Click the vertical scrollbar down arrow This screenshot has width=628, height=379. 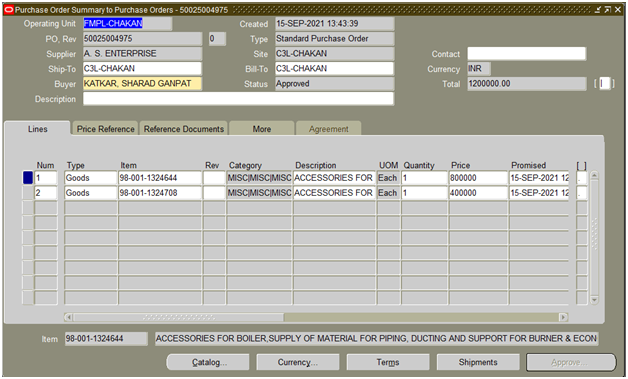coord(594,300)
